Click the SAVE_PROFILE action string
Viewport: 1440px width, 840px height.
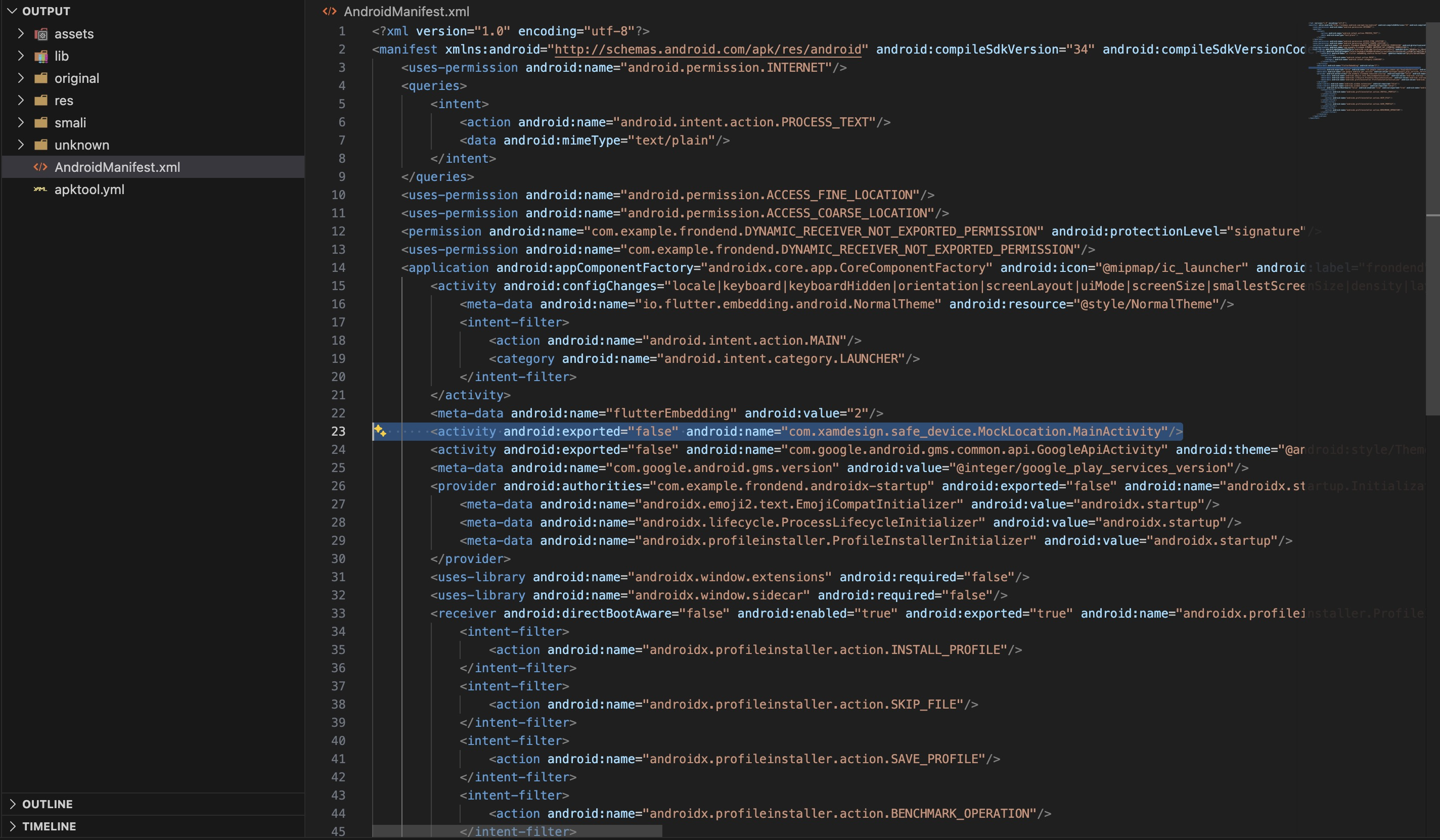coord(814,760)
